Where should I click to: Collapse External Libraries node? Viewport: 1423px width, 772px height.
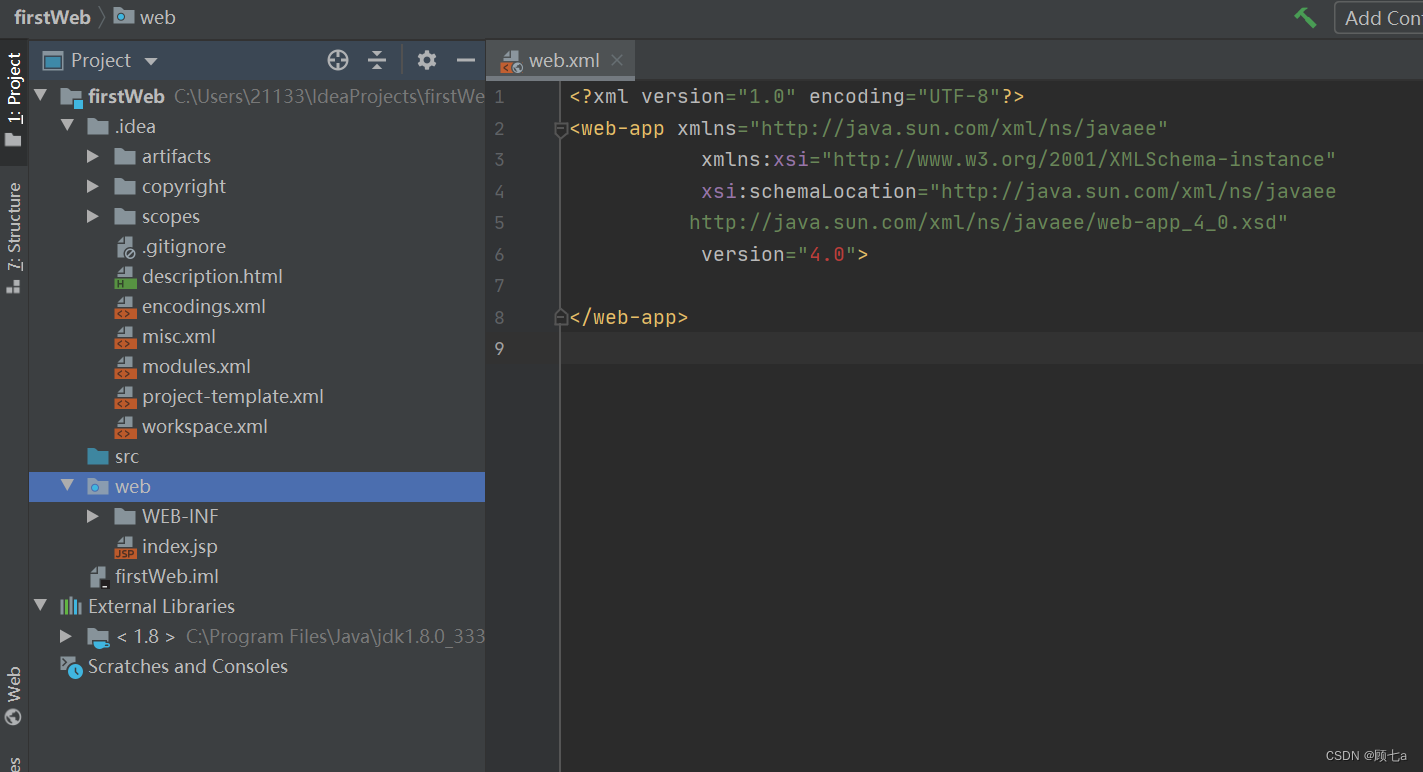click(x=40, y=606)
